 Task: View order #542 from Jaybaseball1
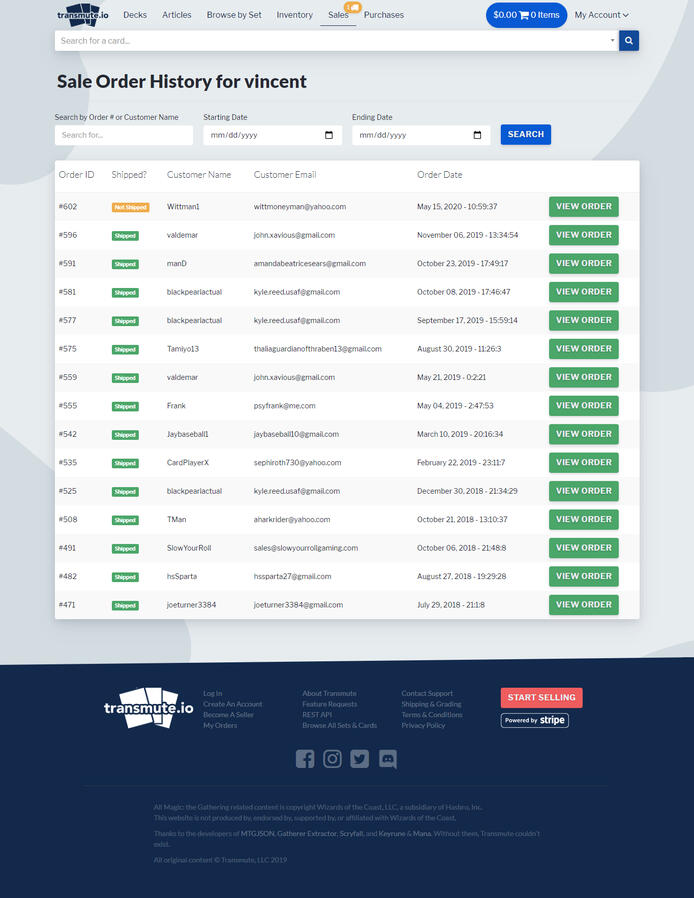pos(583,434)
